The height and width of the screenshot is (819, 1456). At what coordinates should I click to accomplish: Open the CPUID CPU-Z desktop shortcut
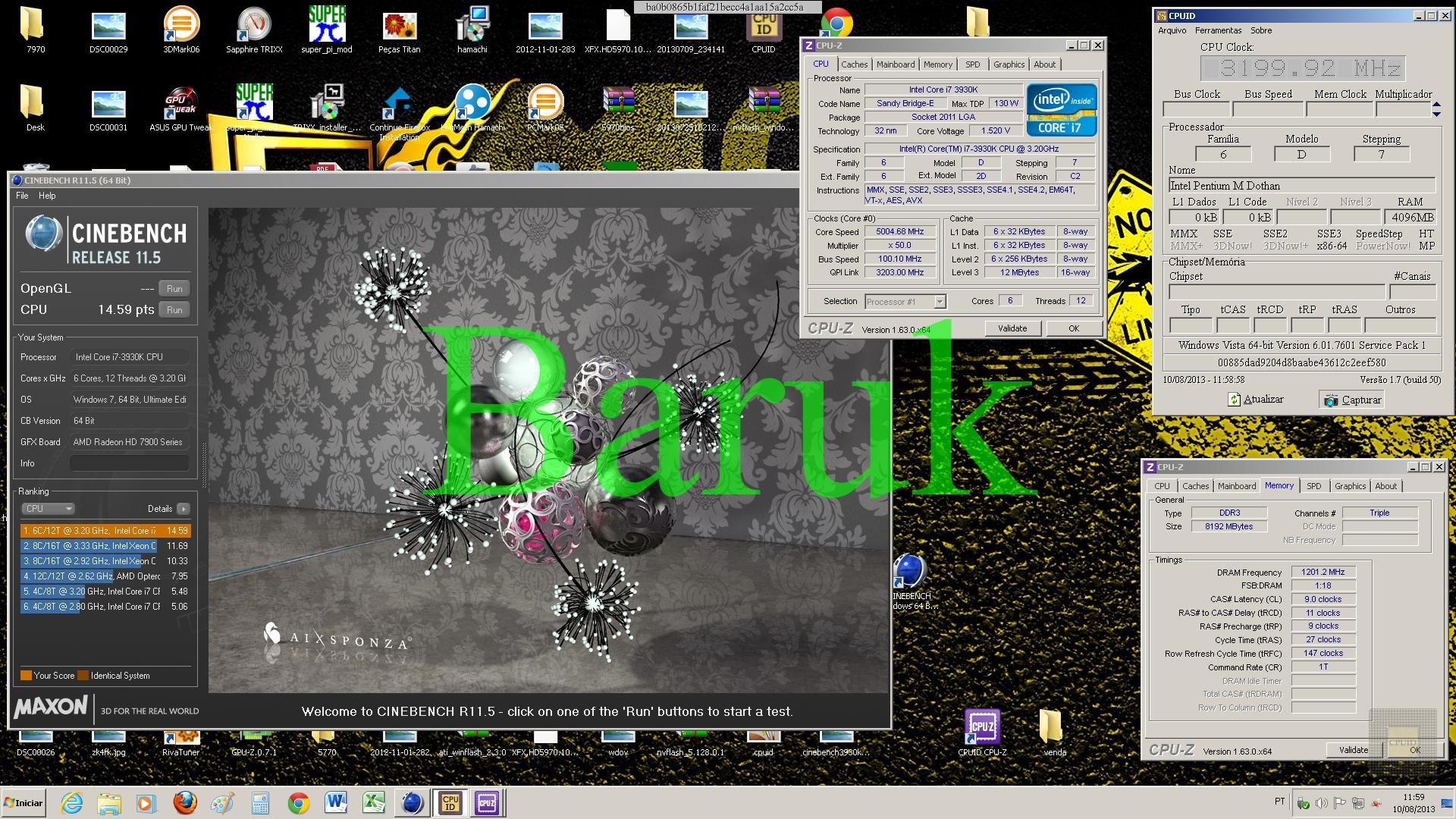(982, 733)
